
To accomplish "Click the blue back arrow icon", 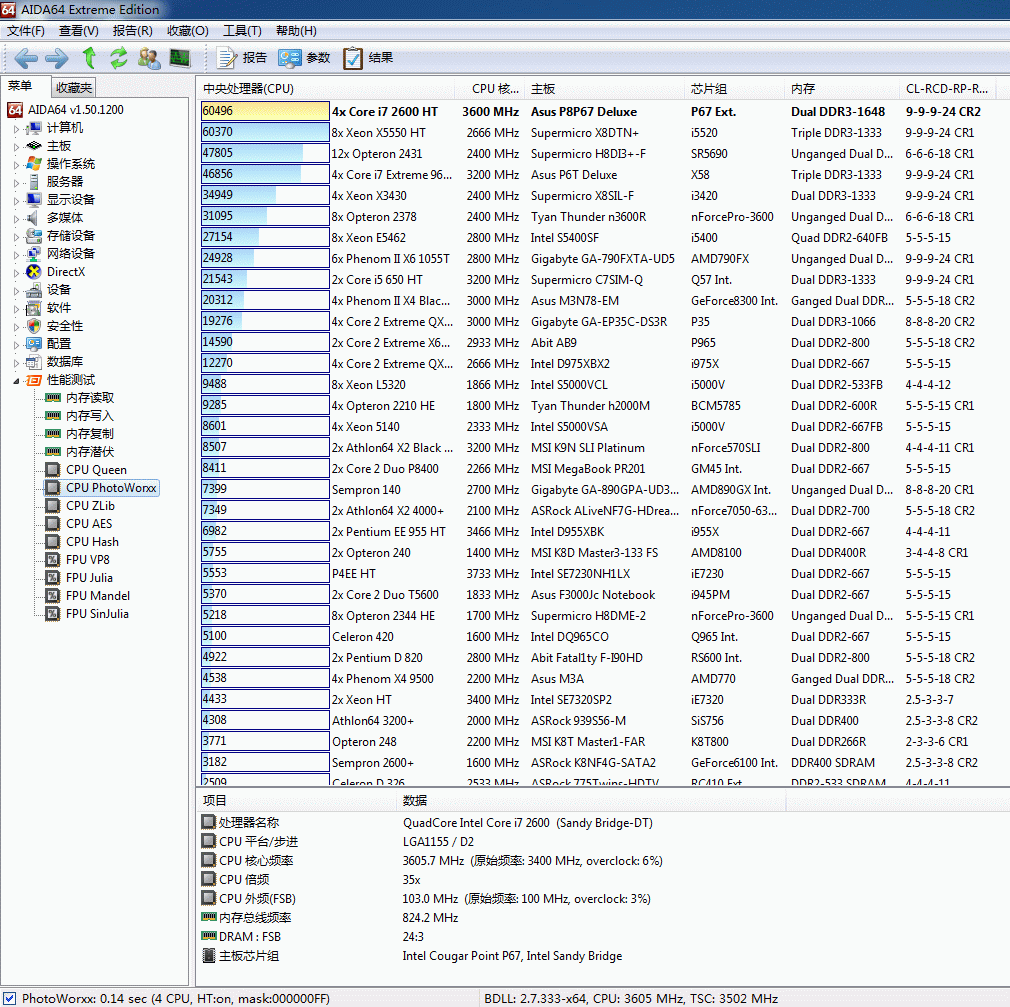I will point(27,58).
